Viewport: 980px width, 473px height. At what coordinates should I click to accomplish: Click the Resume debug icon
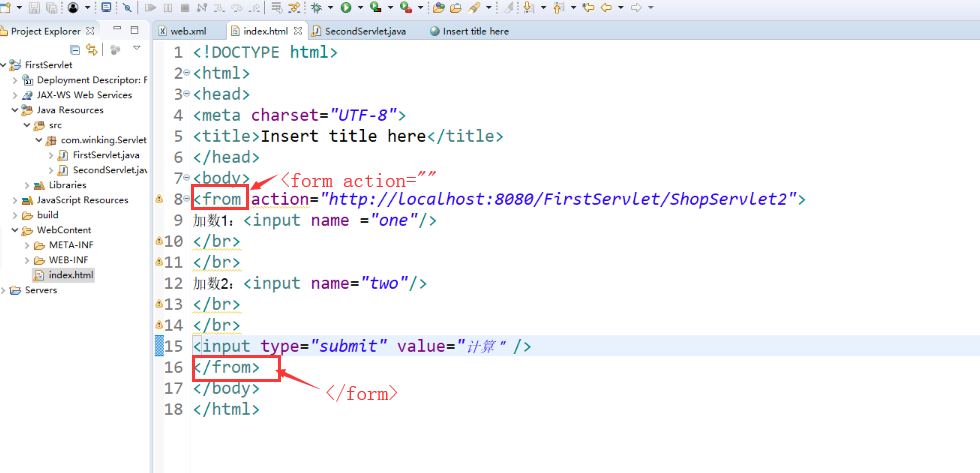150,7
